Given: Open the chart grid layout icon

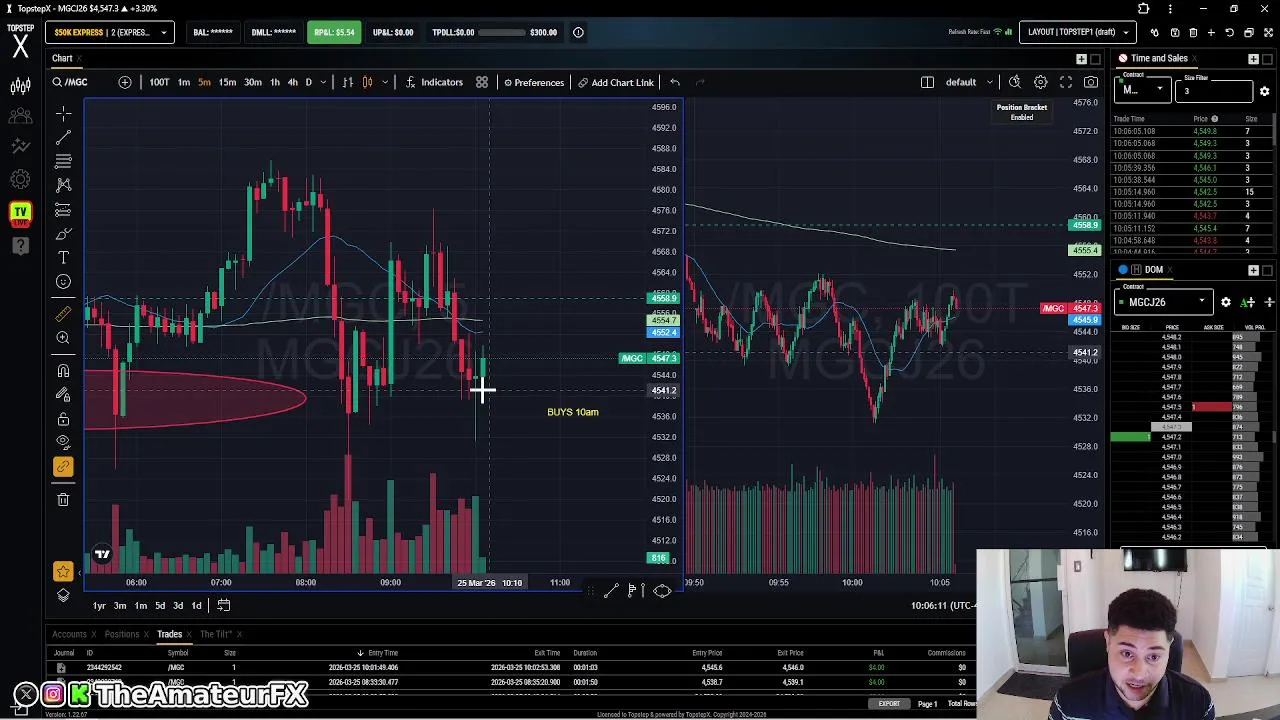Looking at the screenshot, I should 482,82.
